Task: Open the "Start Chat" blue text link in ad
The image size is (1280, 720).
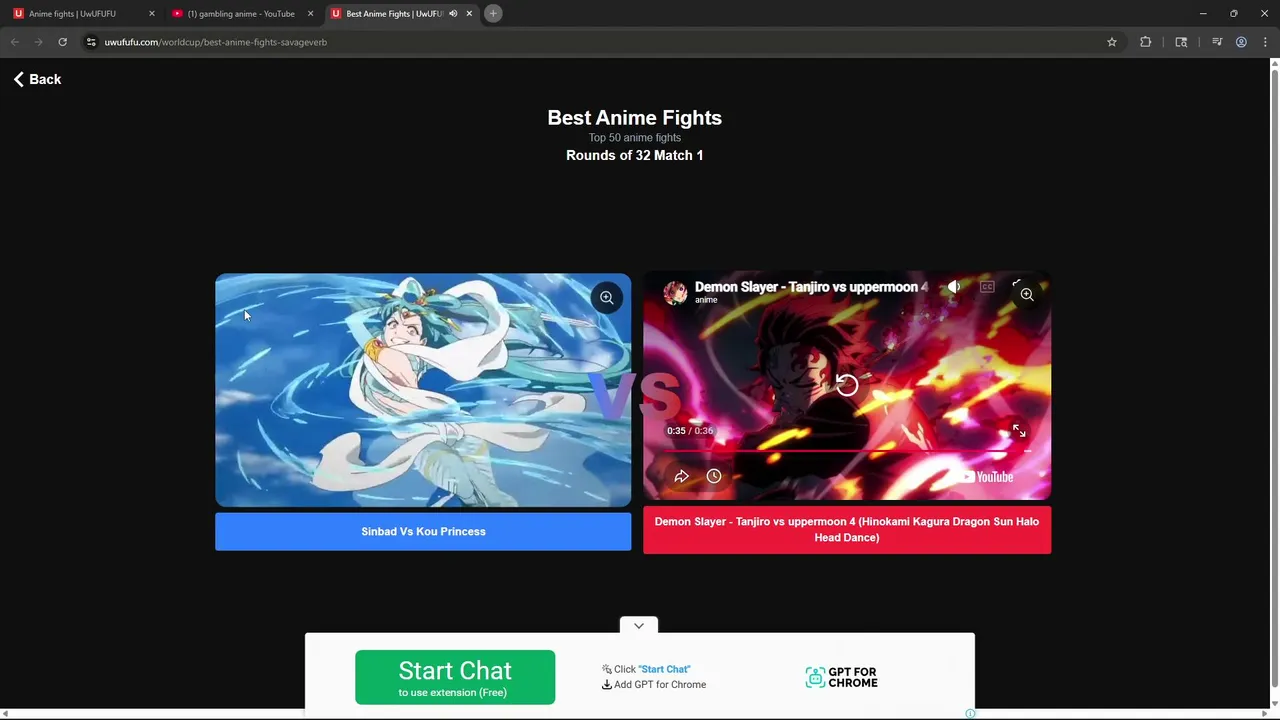Action: point(664,669)
